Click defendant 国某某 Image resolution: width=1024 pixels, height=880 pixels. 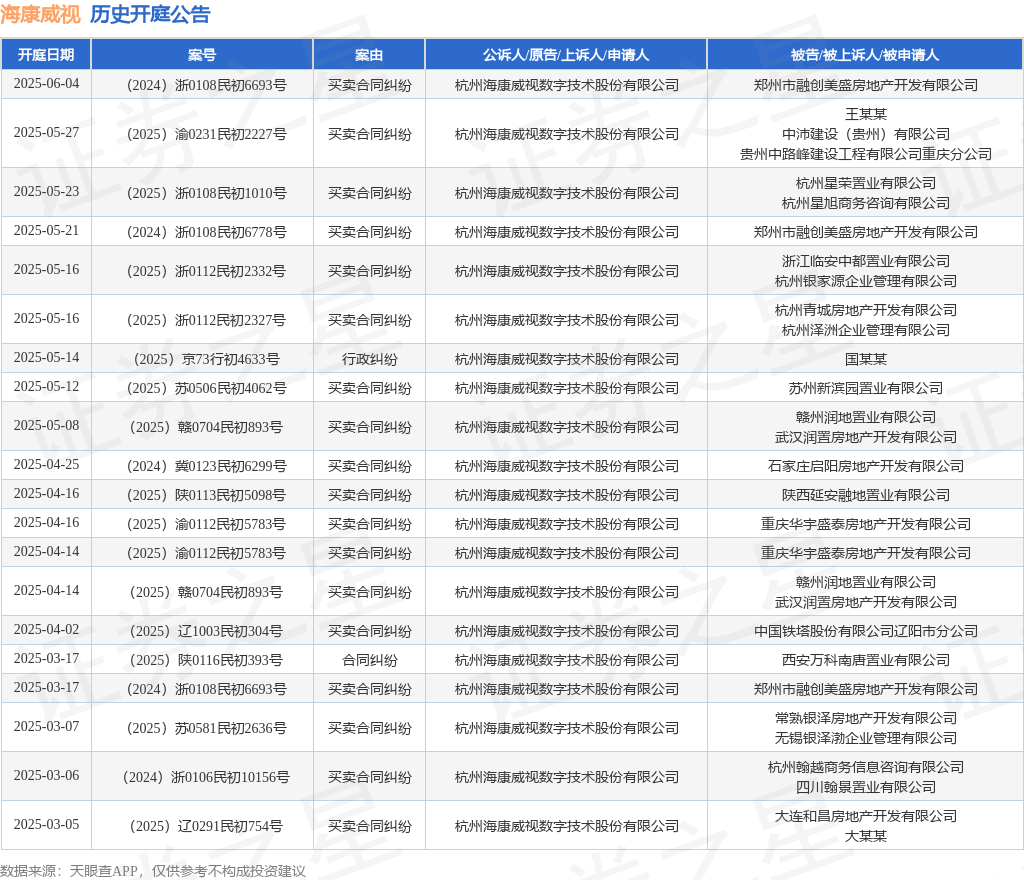(x=865, y=360)
